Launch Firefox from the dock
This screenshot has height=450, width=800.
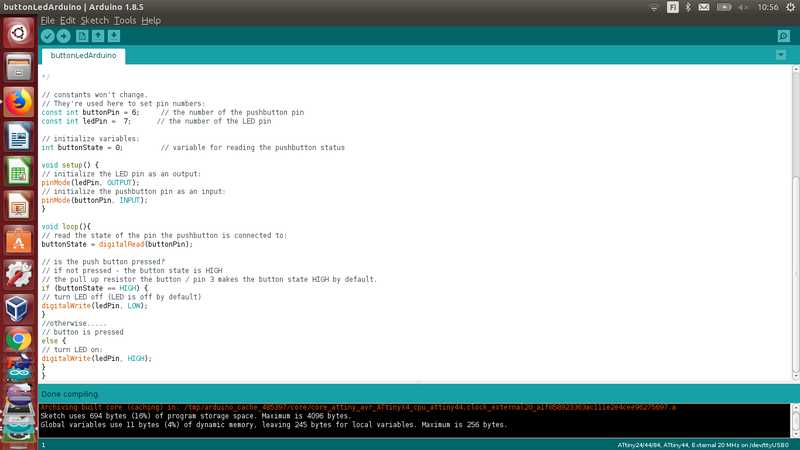coord(18,102)
